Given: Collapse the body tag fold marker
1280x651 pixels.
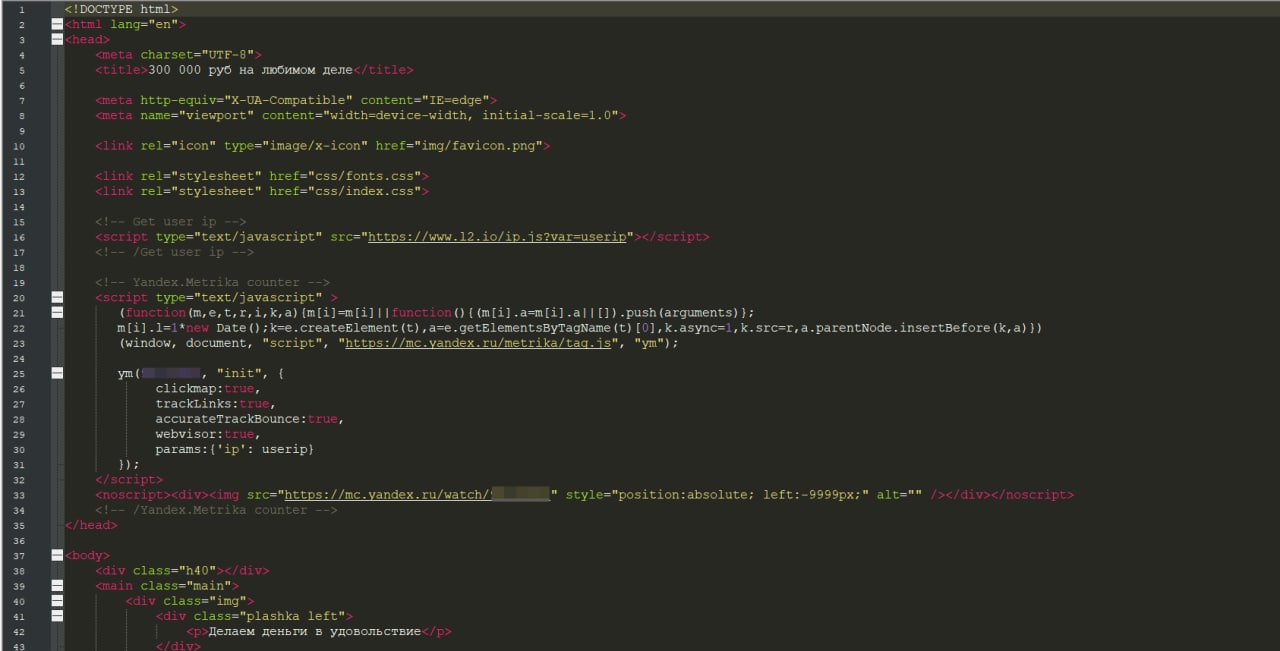Looking at the screenshot, I should pyautogui.click(x=57, y=555).
